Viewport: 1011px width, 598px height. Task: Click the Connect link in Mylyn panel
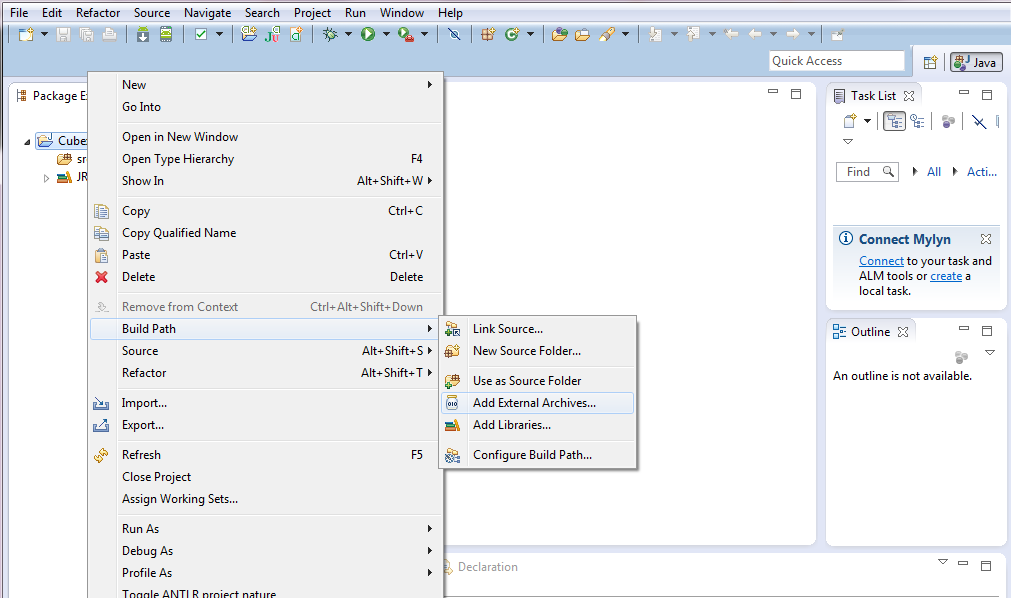(x=881, y=261)
